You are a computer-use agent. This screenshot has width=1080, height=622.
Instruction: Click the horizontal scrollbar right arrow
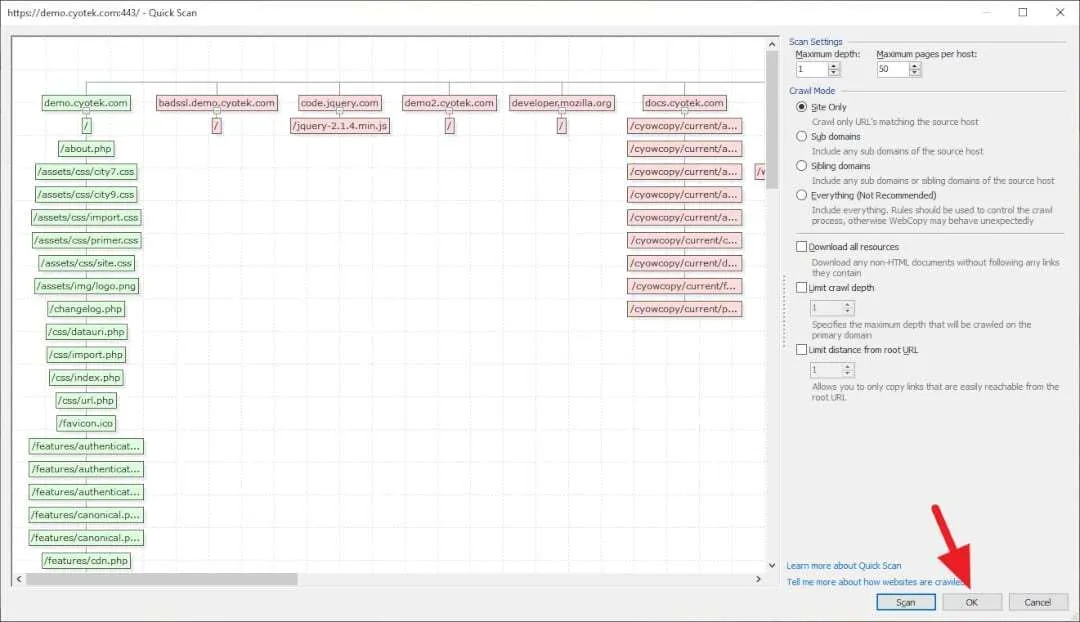(x=758, y=579)
